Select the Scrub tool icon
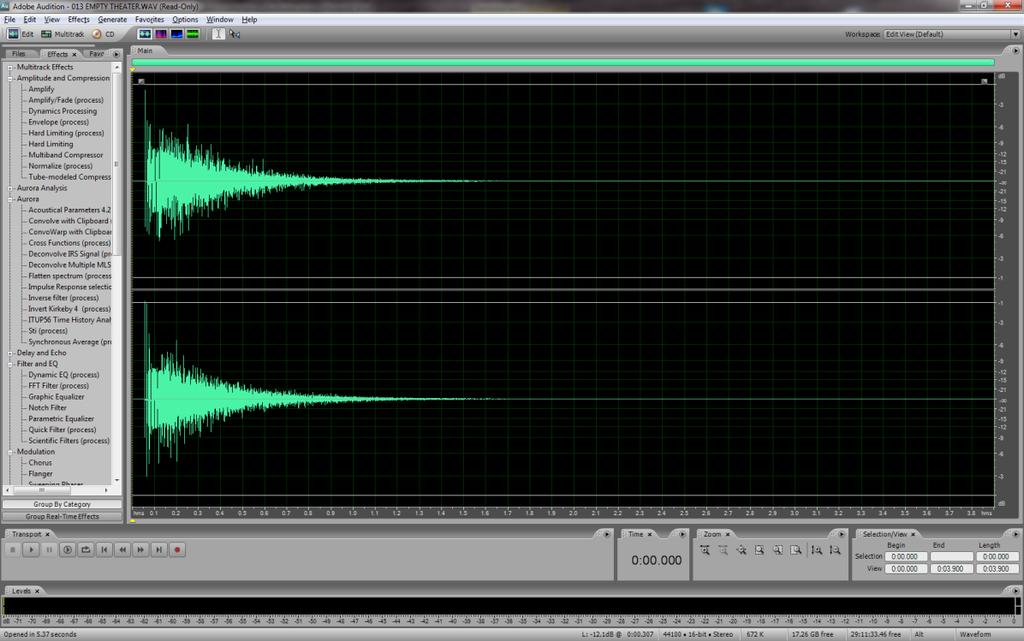 tap(234, 34)
